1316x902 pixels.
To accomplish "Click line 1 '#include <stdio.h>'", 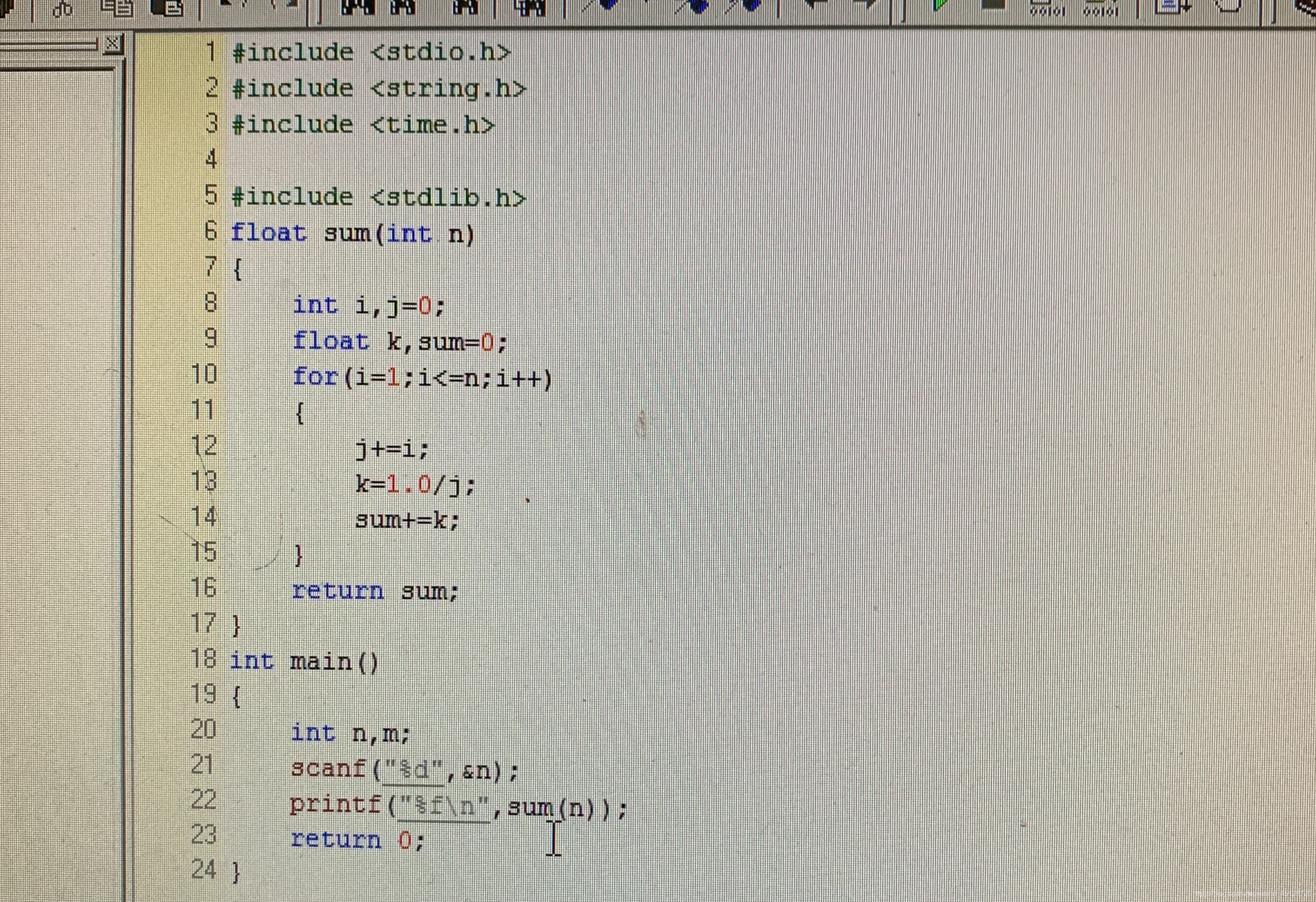I will click(x=372, y=53).
